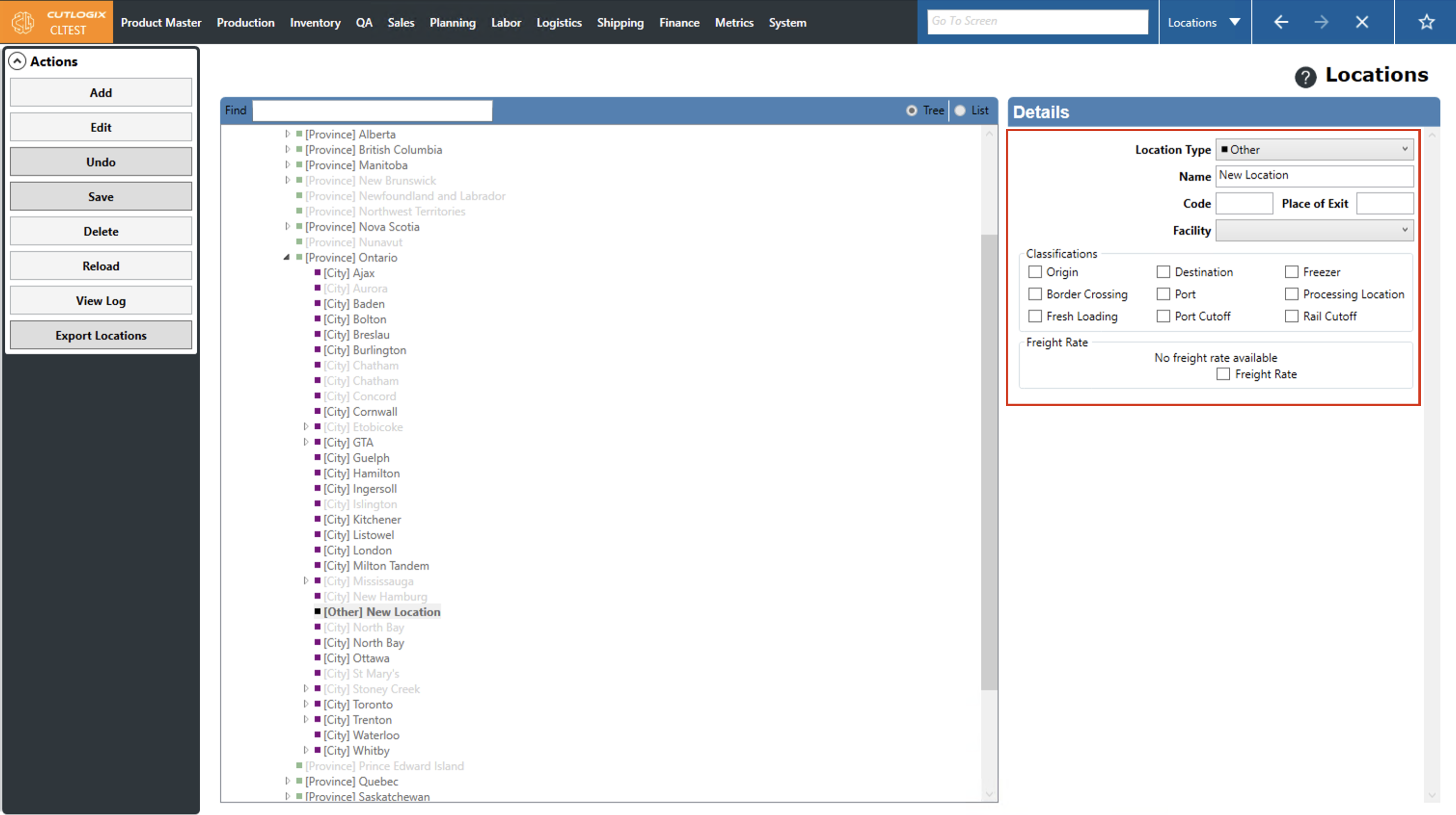Go back with the left arrow icon
Image resolution: width=1456 pixels, height=815 pixels.
[x=1281, y=22]
